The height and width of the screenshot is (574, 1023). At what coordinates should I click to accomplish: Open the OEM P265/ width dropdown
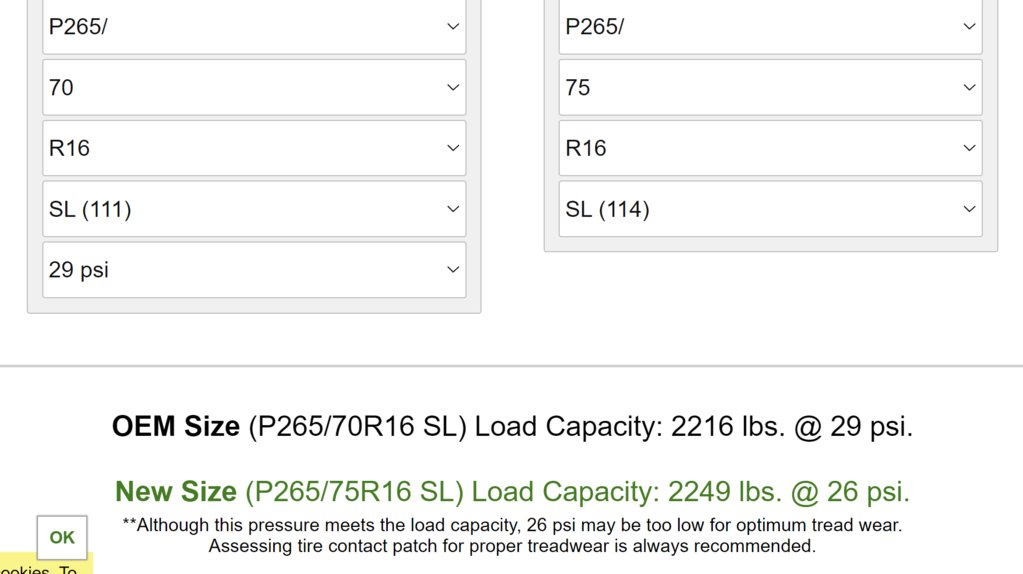point(254,26)
